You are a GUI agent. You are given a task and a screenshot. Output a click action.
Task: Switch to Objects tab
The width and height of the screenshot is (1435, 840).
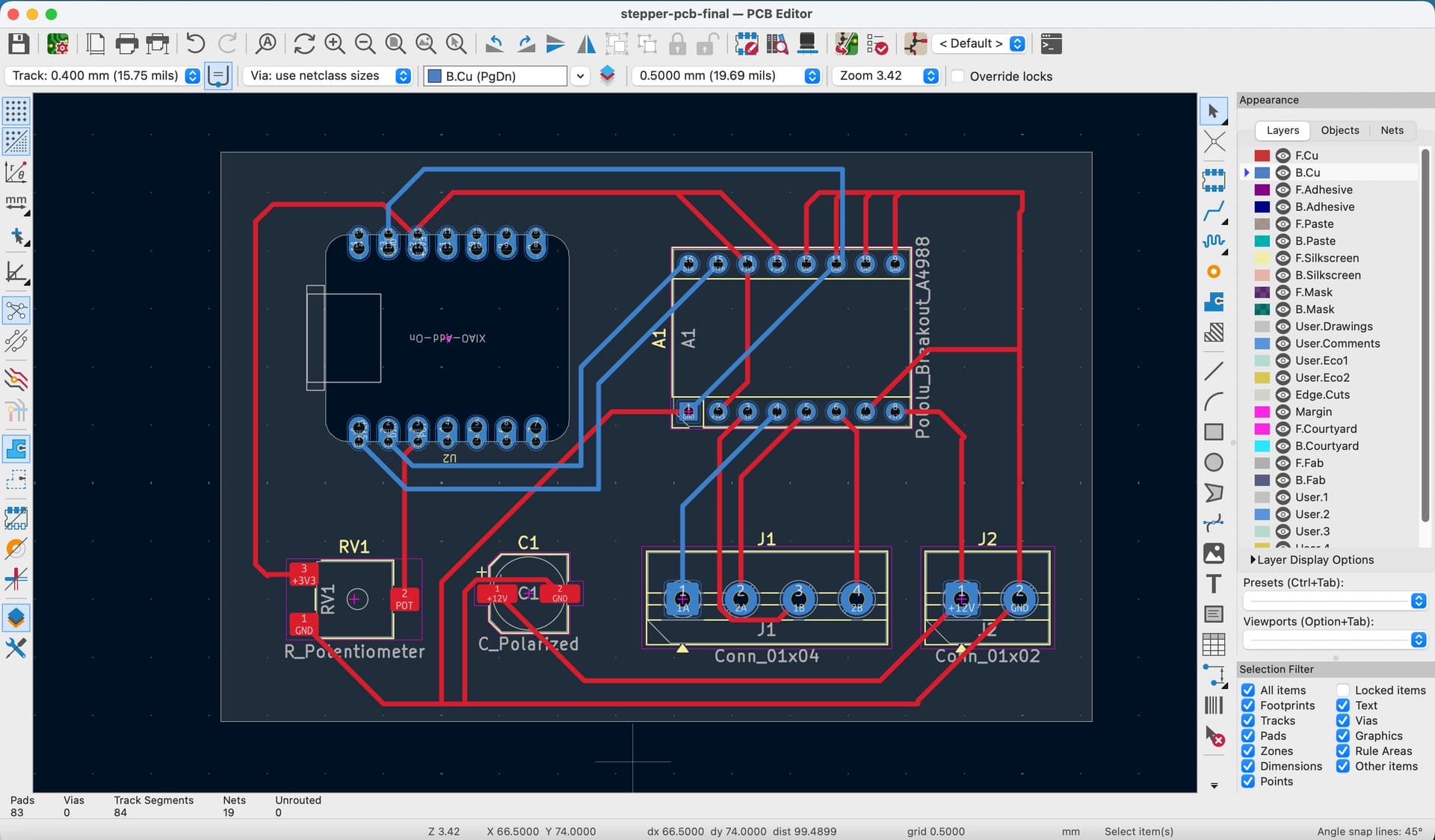[x=1339, y=130]
